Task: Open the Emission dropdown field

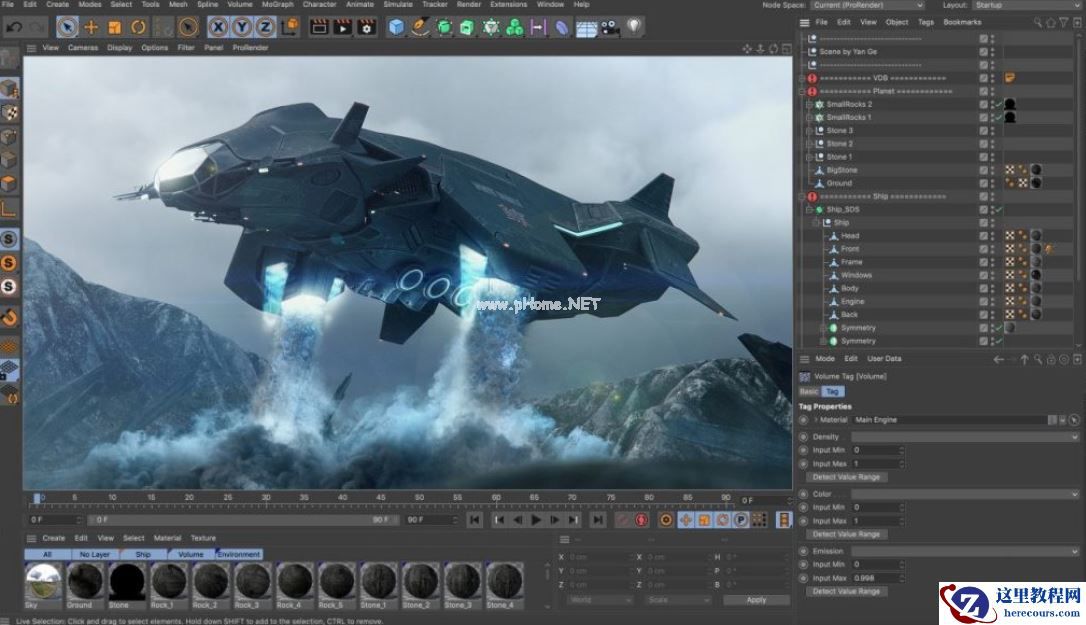Action: [964, 551]
